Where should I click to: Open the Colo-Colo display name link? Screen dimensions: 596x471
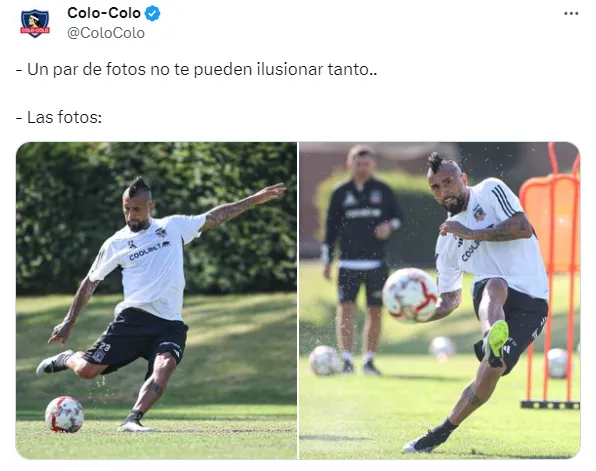[x=104, y=13]
